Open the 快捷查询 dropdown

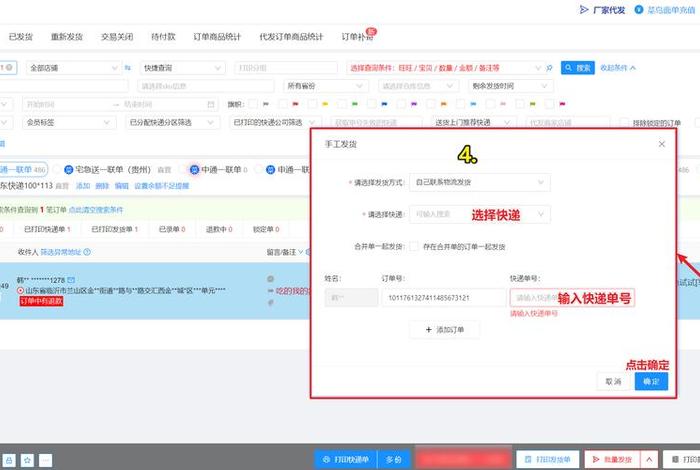pos(182,68)
